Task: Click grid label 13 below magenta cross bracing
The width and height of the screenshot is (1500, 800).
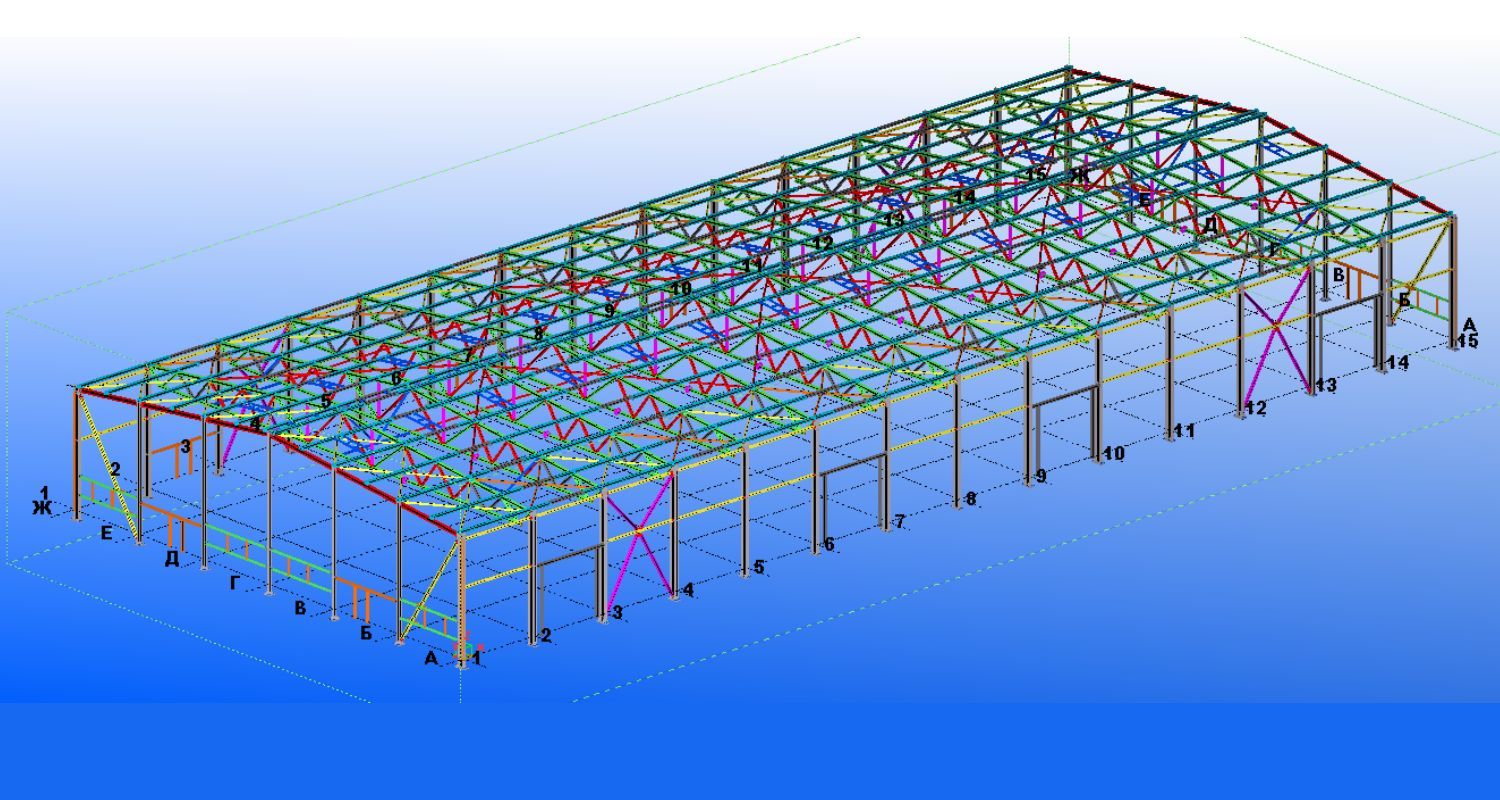Action: (x=1326, y=385)
